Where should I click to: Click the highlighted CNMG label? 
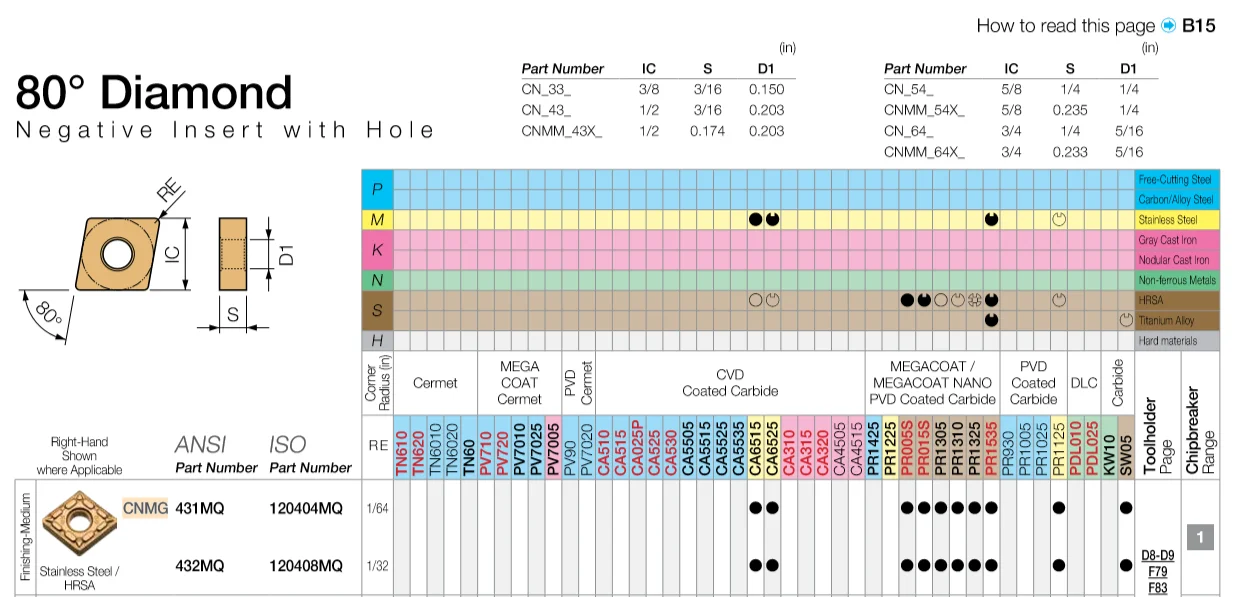[145, 508]
